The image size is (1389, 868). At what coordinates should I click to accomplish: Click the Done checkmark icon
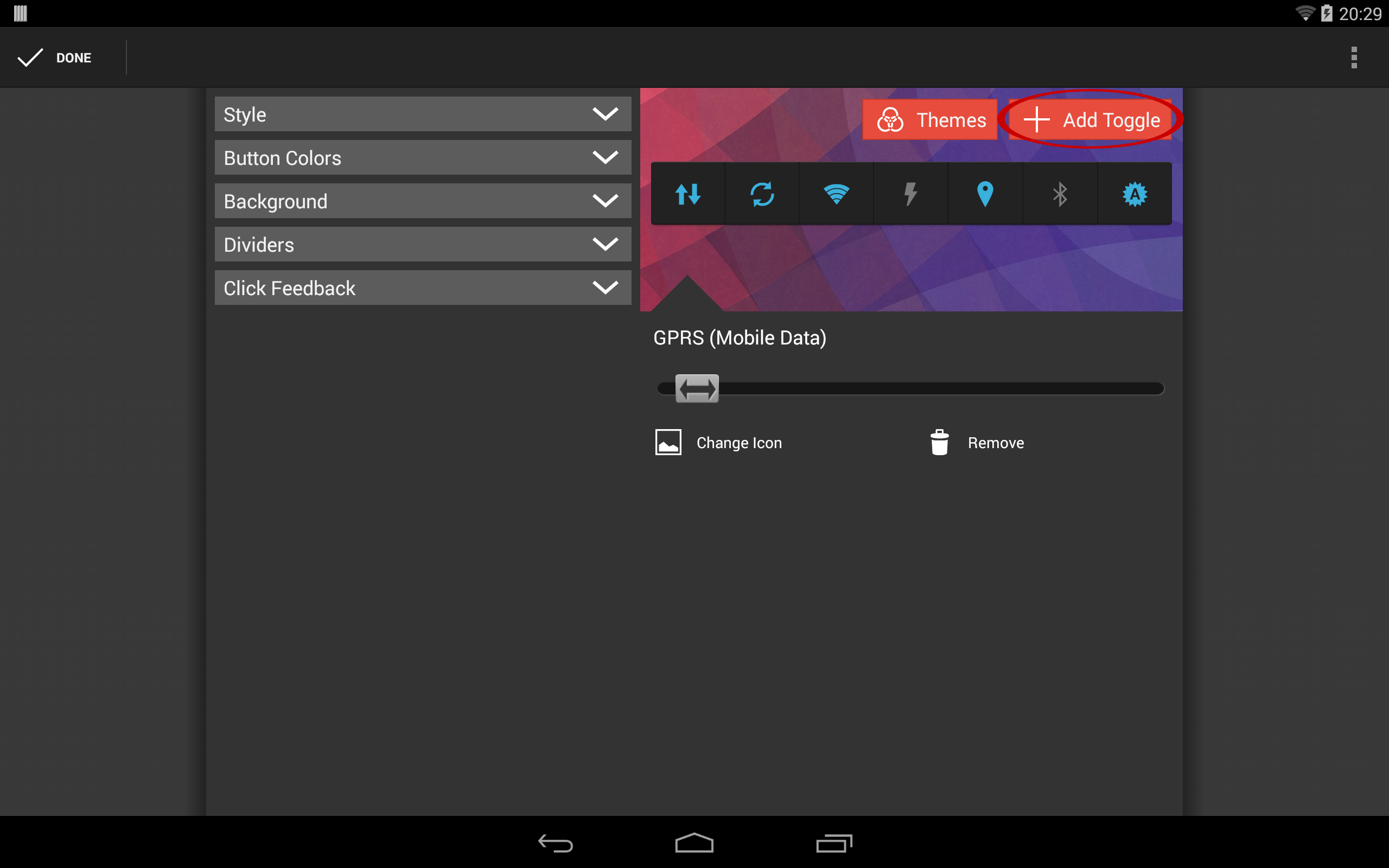[30, 58]
